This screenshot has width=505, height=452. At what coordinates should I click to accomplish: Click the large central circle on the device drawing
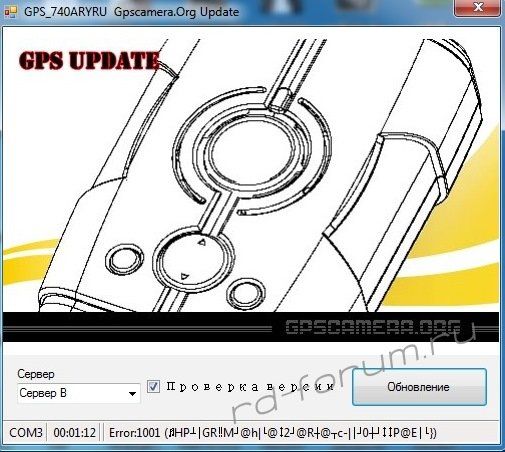click(x=255, y=154)
